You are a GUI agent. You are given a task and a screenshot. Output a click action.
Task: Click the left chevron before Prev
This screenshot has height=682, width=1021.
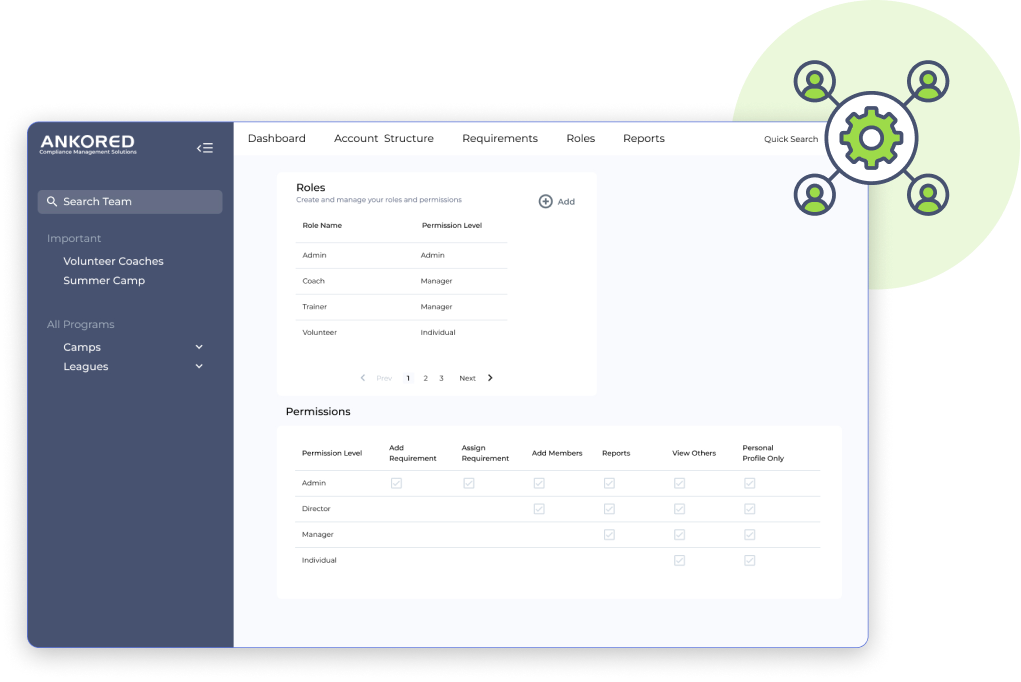pos(363,378)
